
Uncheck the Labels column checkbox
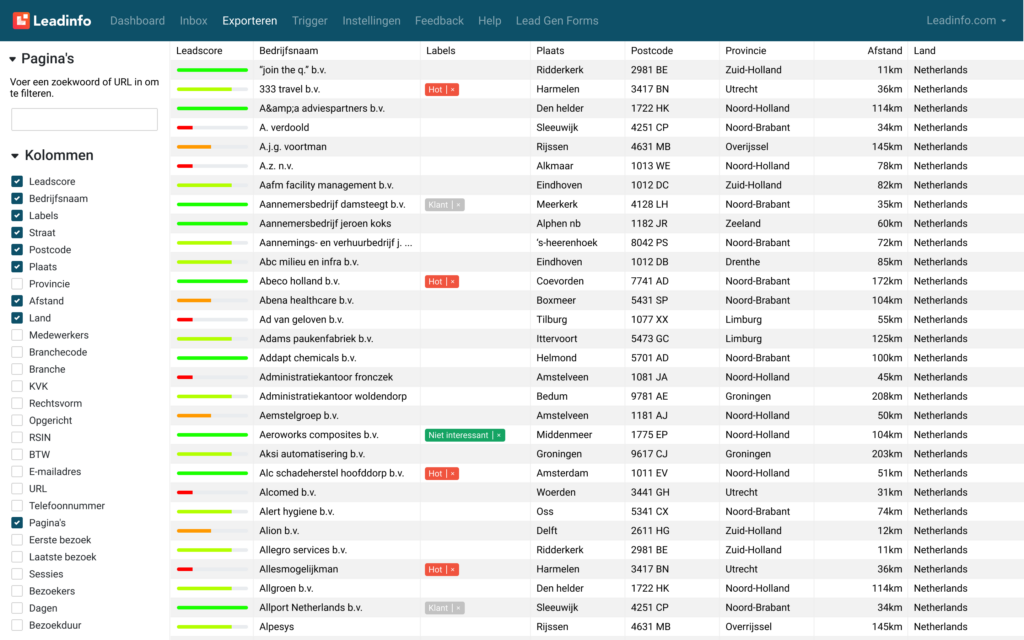[17, 216]
